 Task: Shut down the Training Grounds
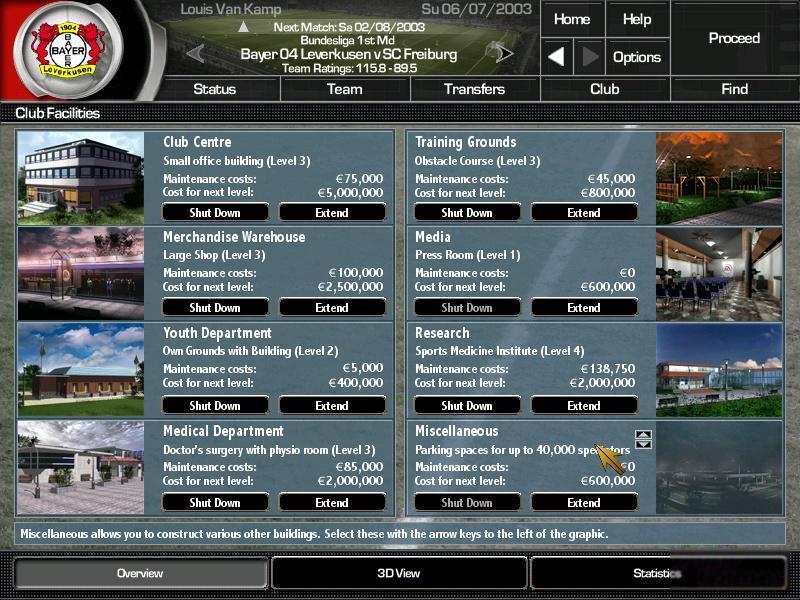click(467, 212)
